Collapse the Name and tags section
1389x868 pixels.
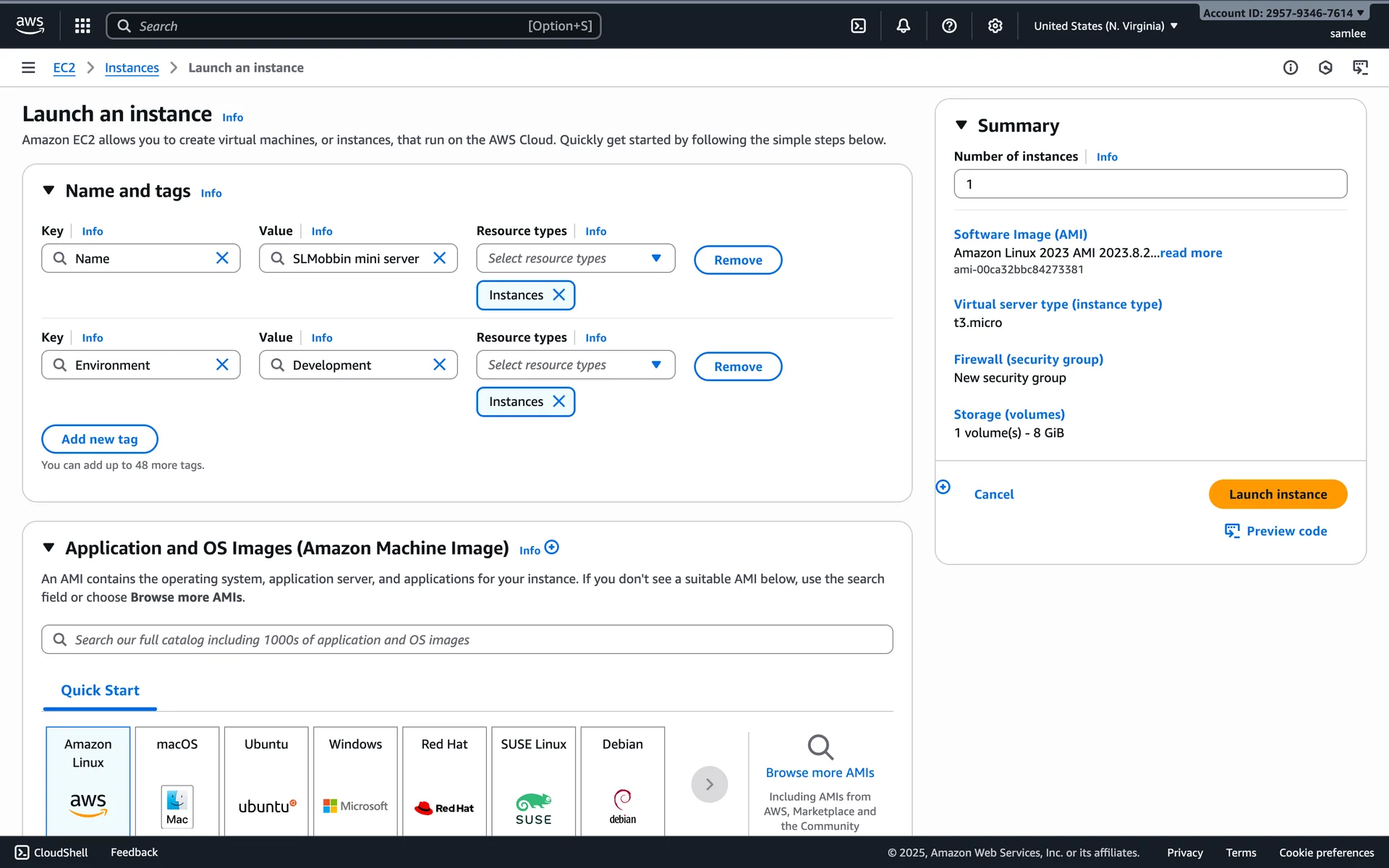click(x=48, y=190)
